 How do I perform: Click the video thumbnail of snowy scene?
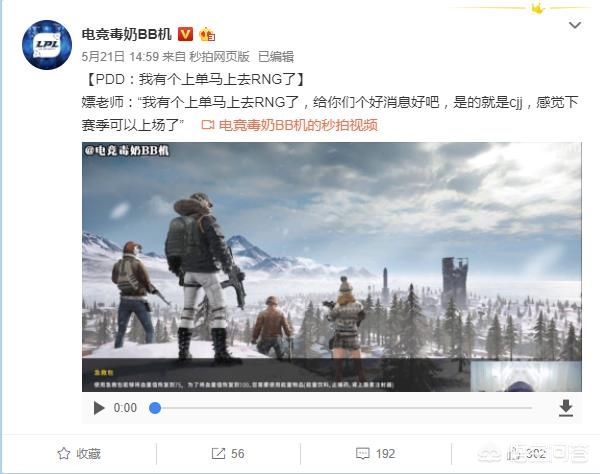point(332,267)
